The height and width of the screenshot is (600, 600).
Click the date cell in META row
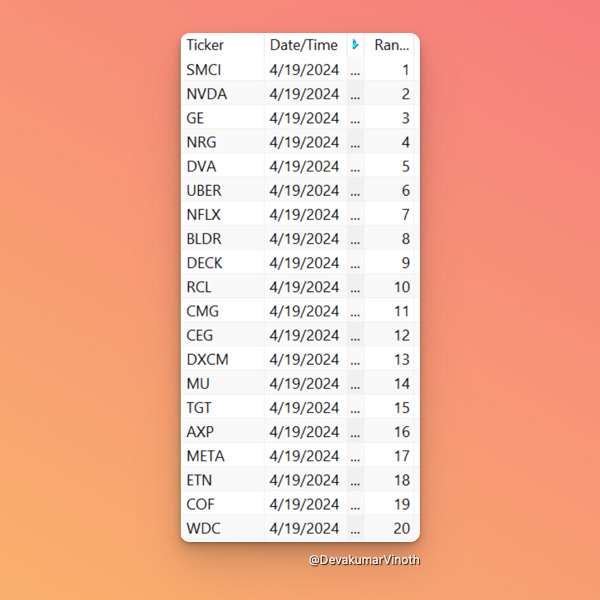click(x=306, y=455)
